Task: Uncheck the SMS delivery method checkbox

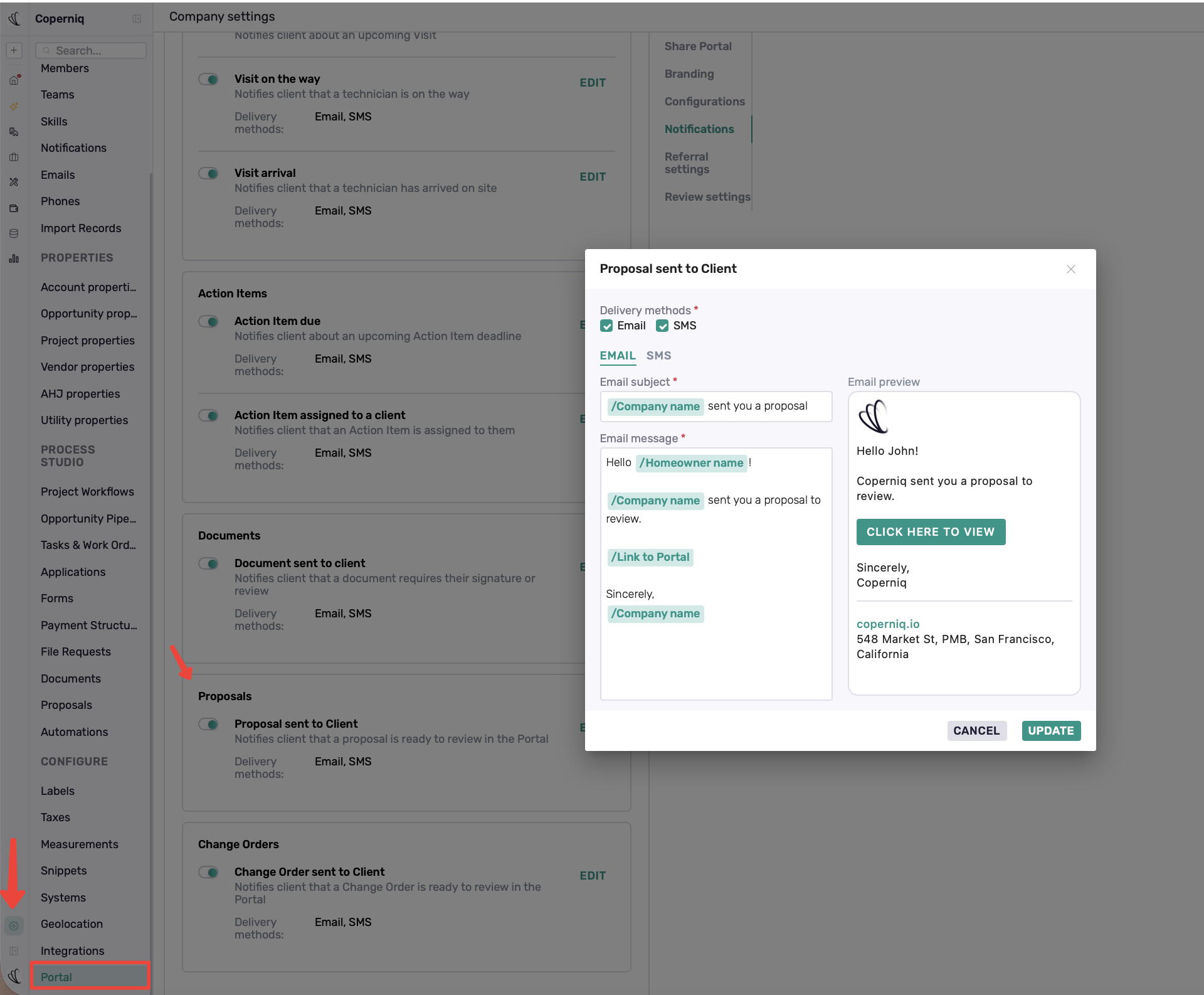Action: [662, 326]
